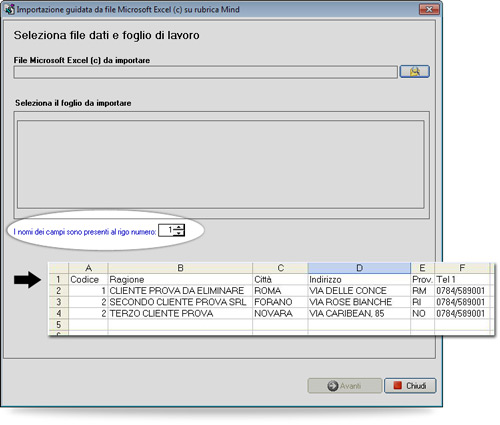Click the black arrow pointing to row 1
The image size is (500, 425).
(27, 279)
